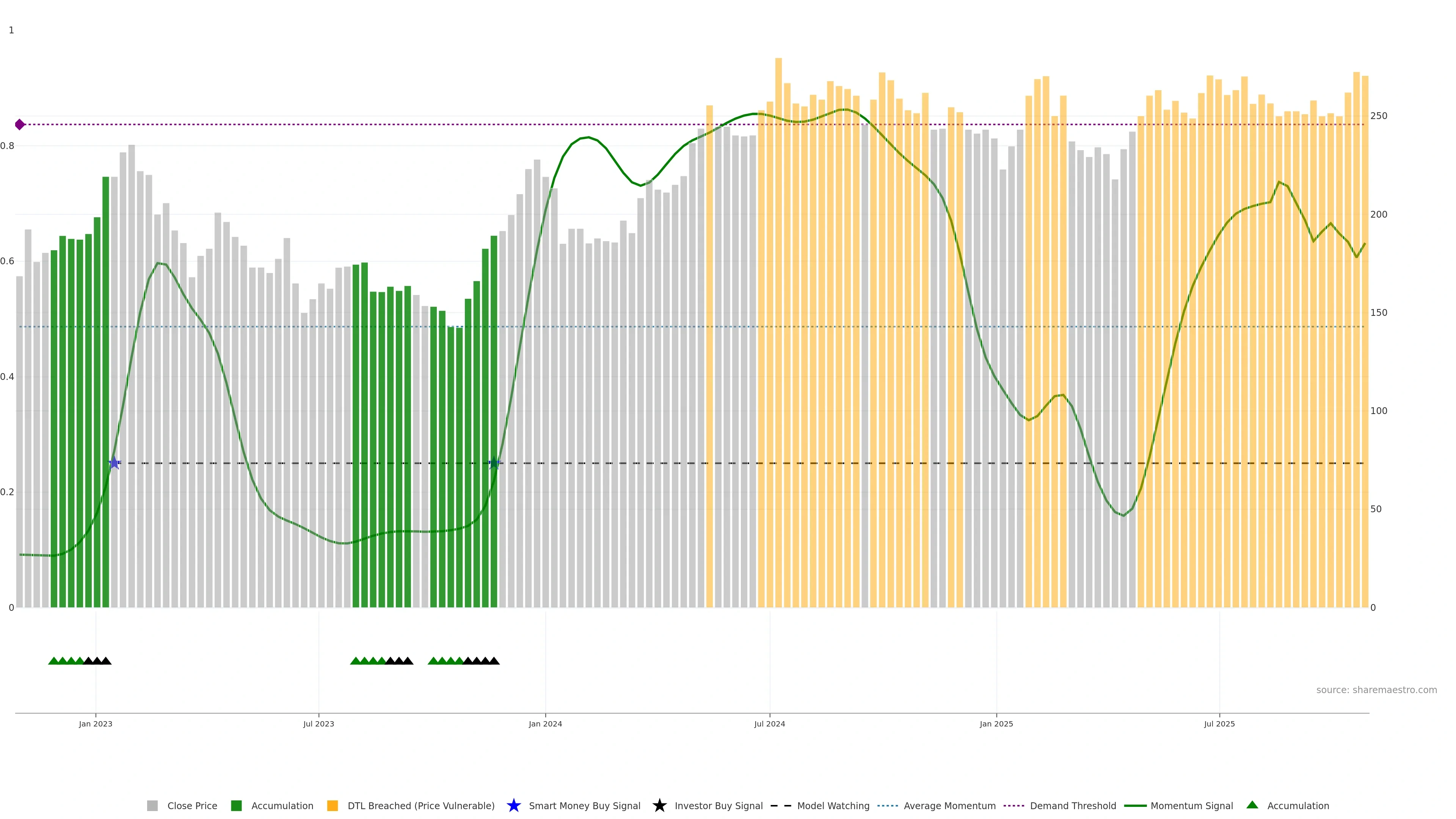Click the star marker before Jan 2024

[494, 463]
